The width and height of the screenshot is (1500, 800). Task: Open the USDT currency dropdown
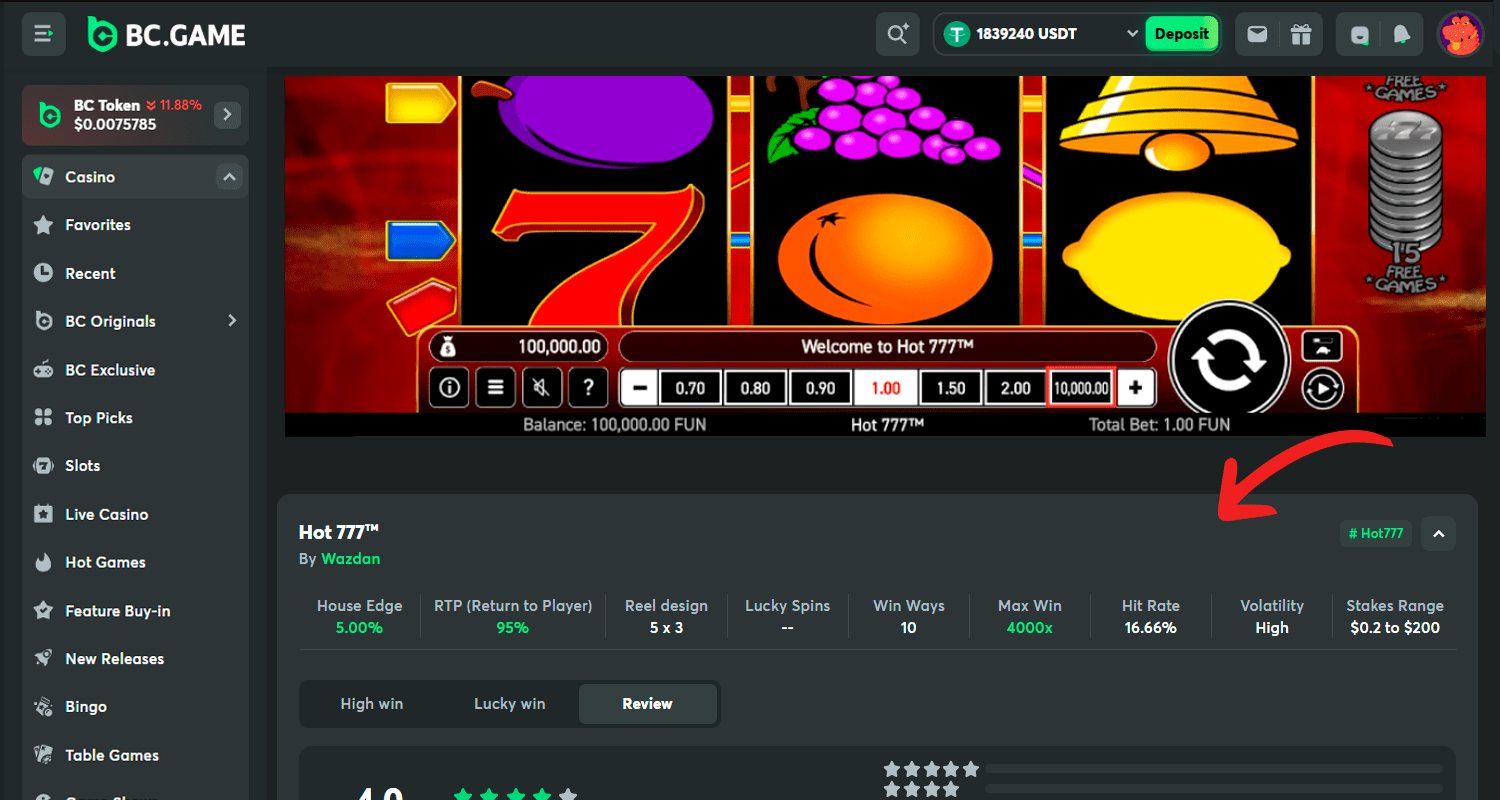tap(1041, 34)
